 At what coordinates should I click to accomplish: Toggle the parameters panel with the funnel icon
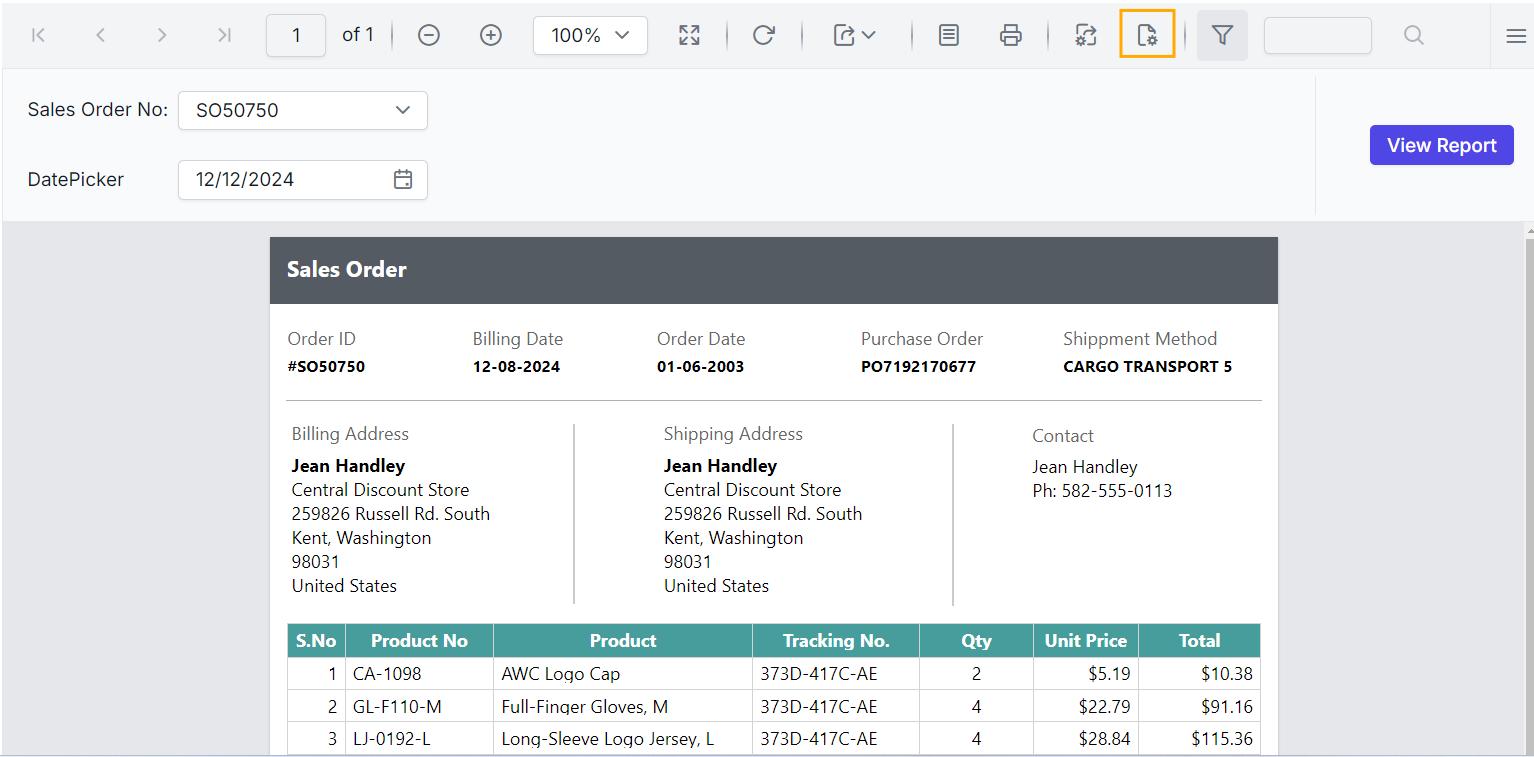[x=1222, y=34]
